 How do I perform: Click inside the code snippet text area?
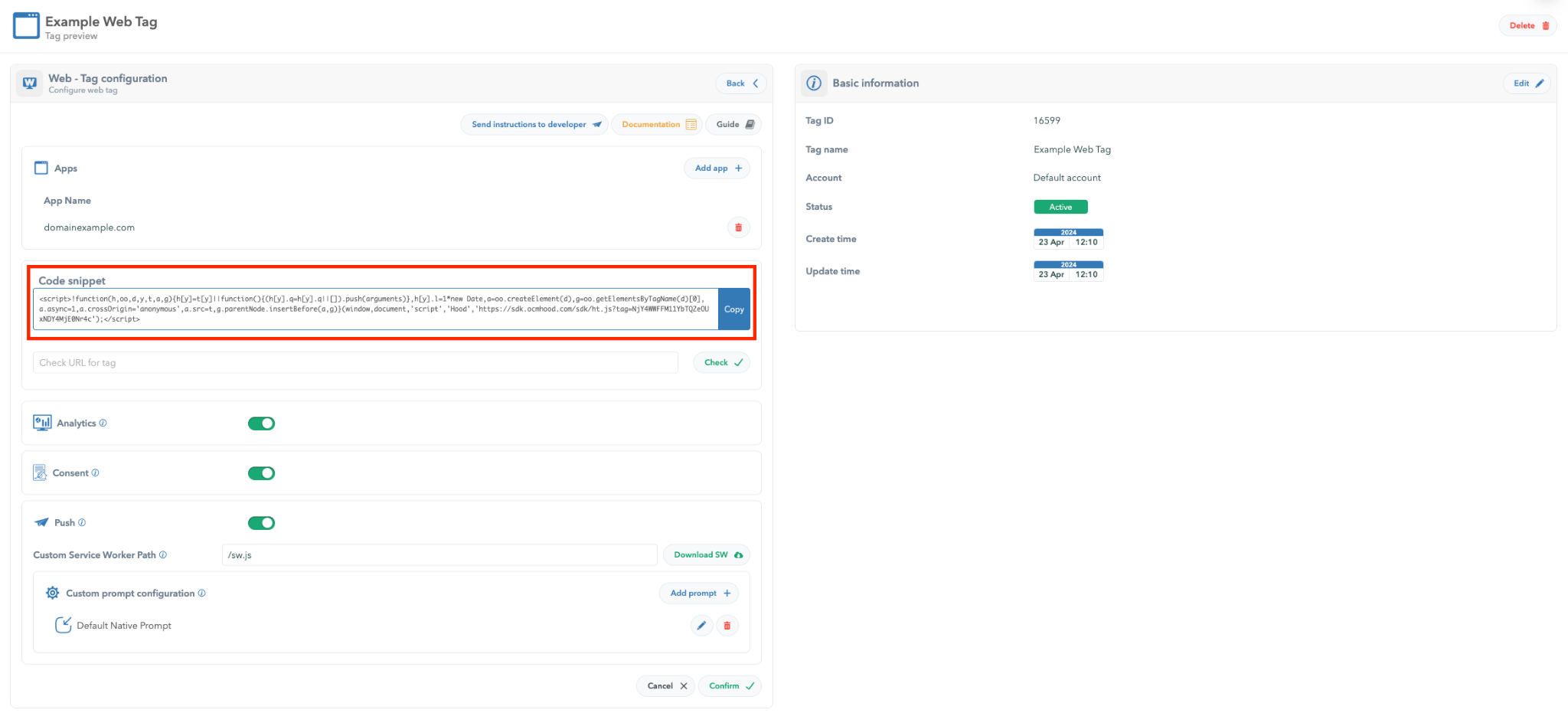coord(375,309)
